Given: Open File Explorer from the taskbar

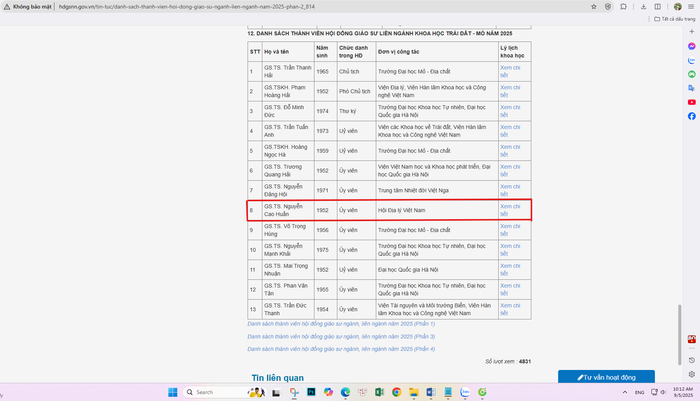Looking at the screenshot, I should pyautogui.click(x=414, y=392).
